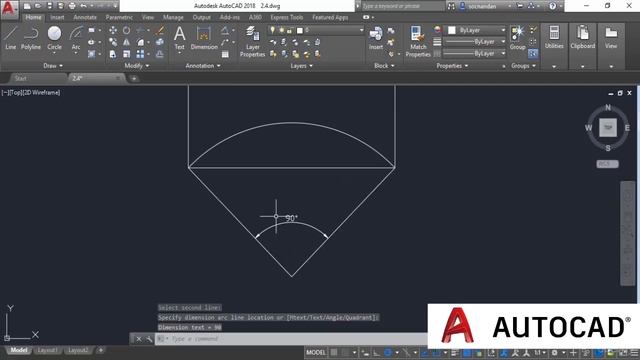Open the Parametric ribbon tab
This screenshot has height=360, width=640.
(119, 17)
